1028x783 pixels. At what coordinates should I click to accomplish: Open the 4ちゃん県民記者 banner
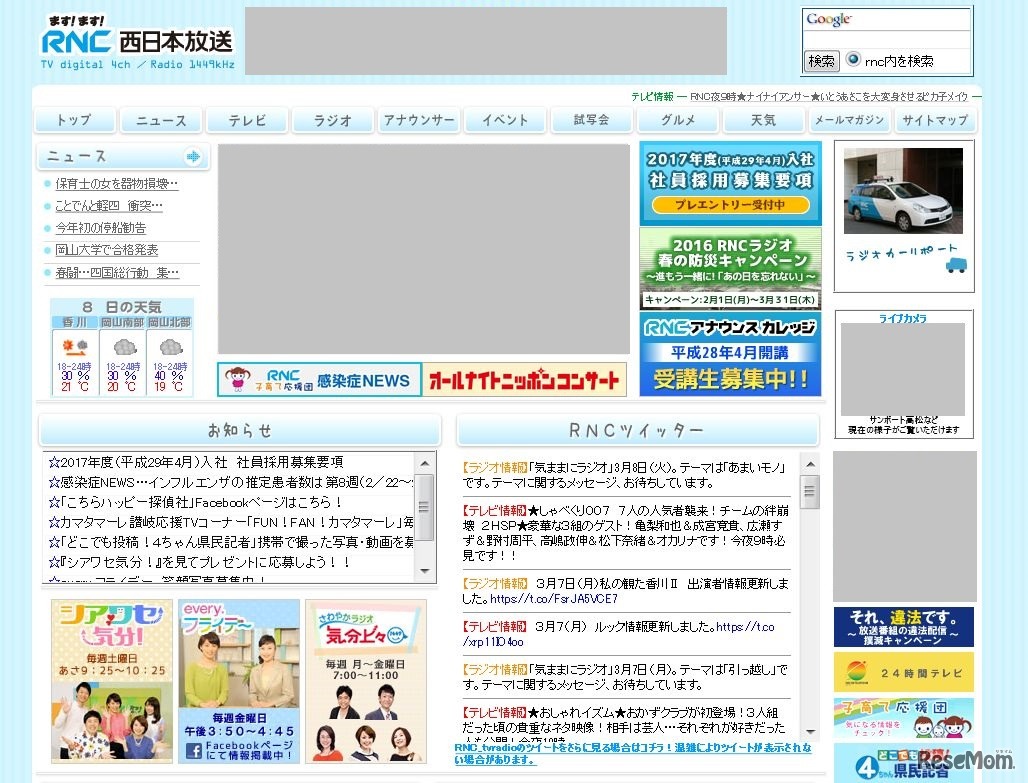click(903, 763)
